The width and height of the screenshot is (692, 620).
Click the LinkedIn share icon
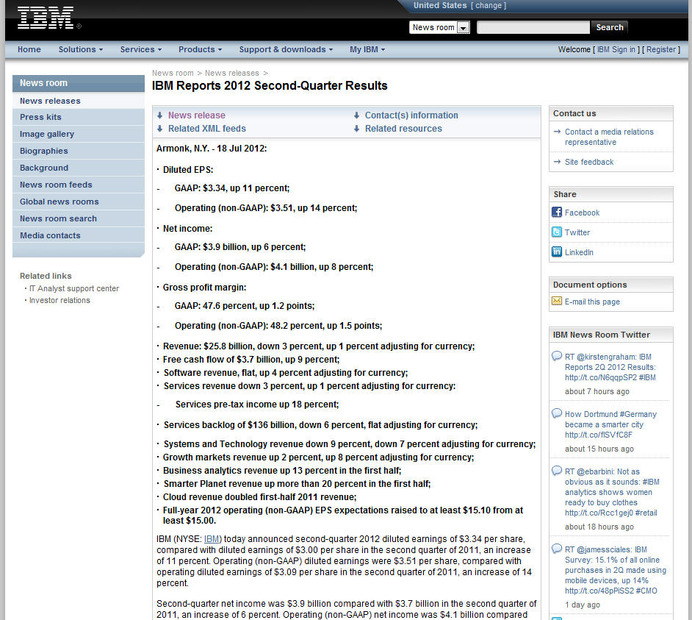coord(557,252)
